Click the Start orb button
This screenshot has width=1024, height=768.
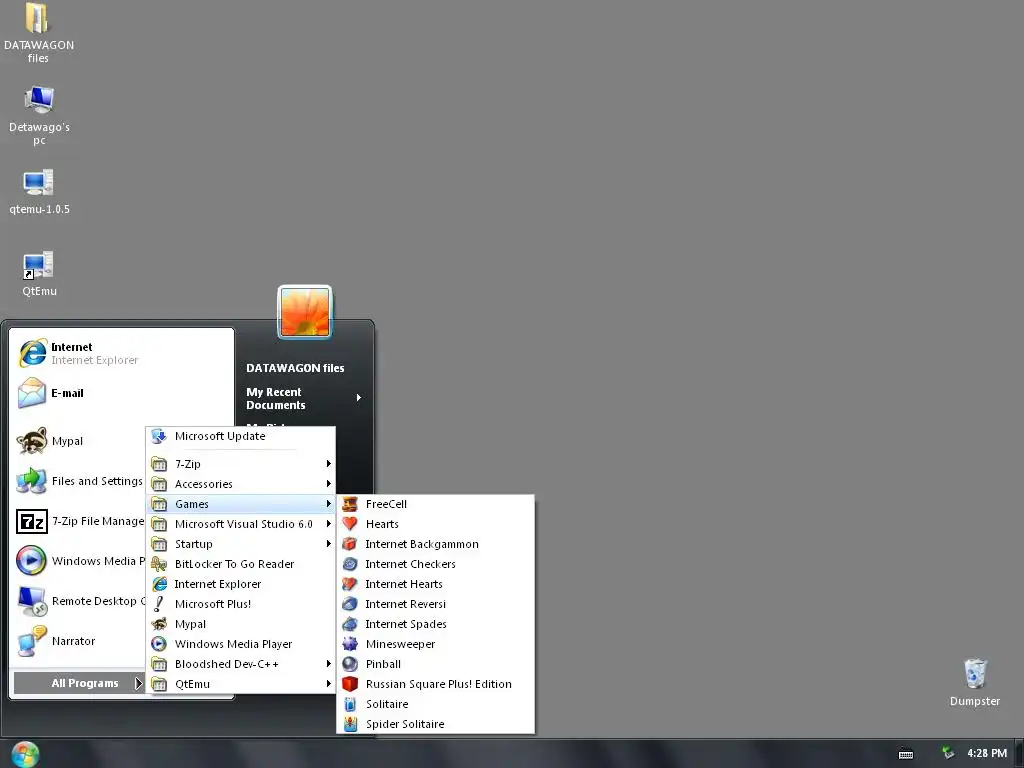click(25, 754)
